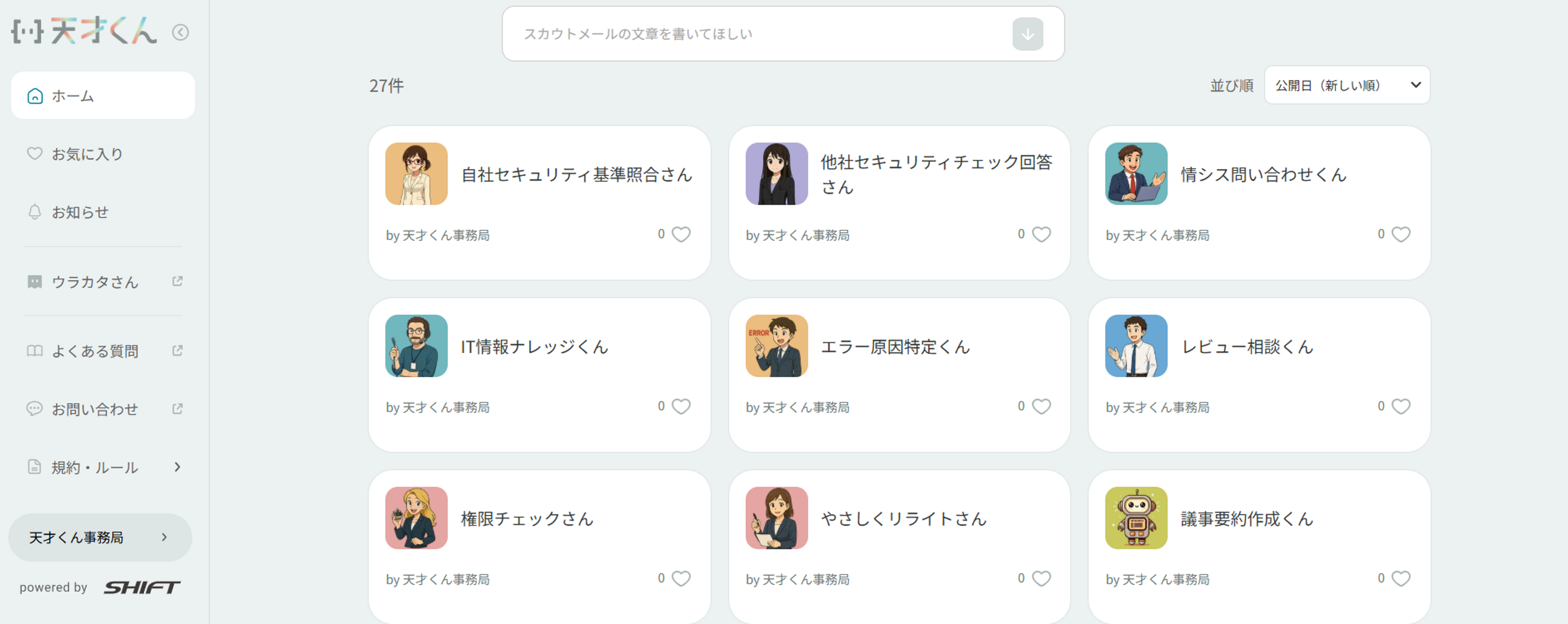Click the スカウトメール prompt input field
This screenshot has width=1568, height=624.
[x=755, y=34]
